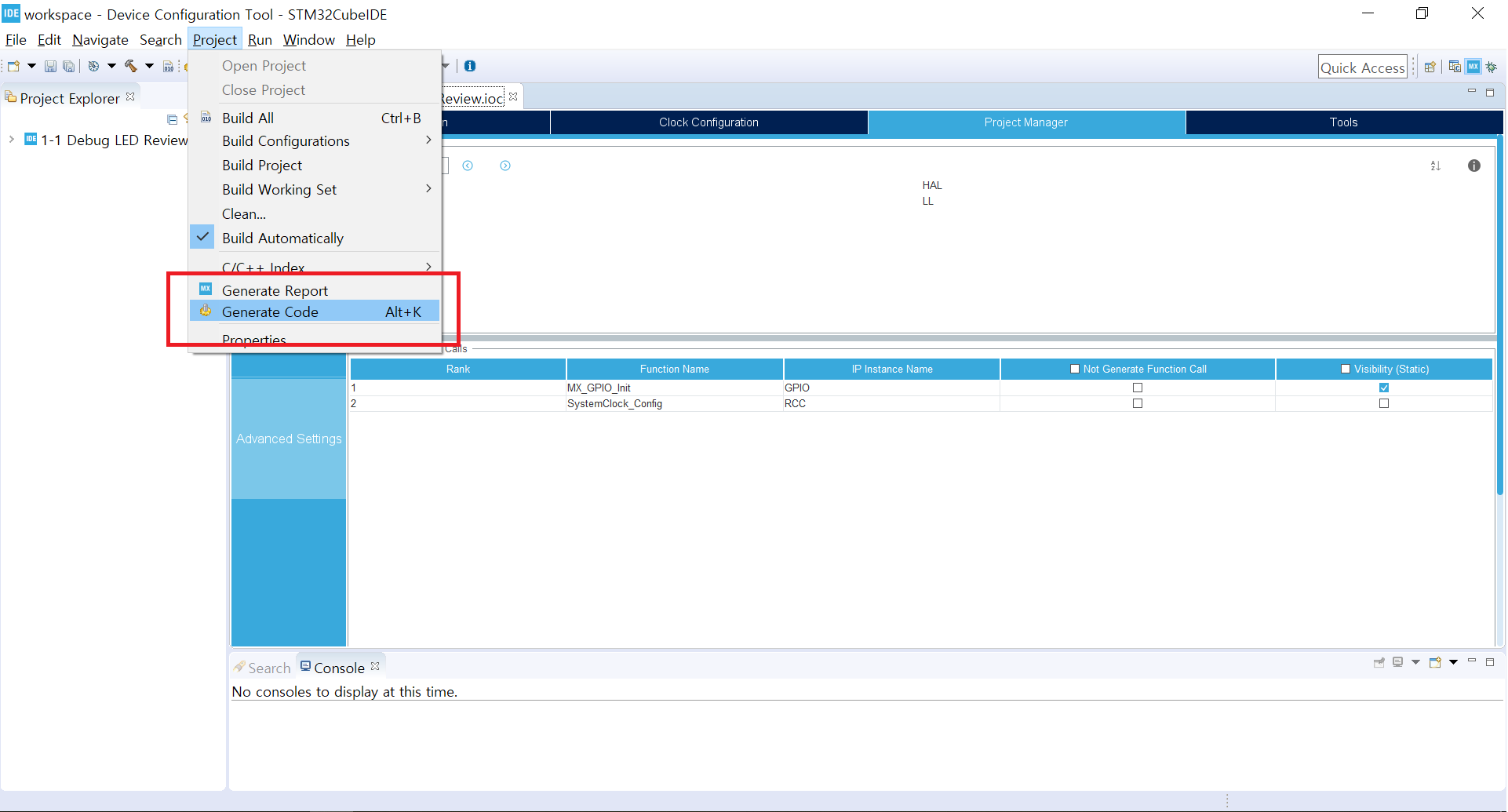Toggle Not Generate Function Call for SystemClock_Config
1508x812 pixels.
pyautogui.click(x=1138, y=403)
